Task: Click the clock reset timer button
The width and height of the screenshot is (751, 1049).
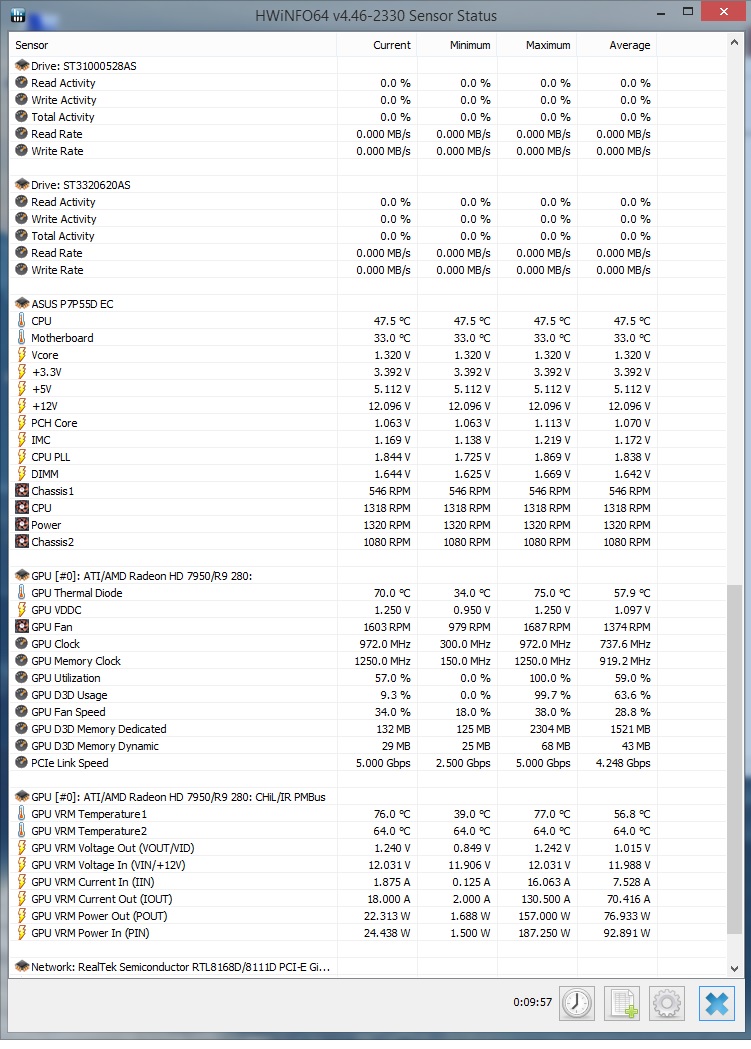Action: (x=576, y=1003)
